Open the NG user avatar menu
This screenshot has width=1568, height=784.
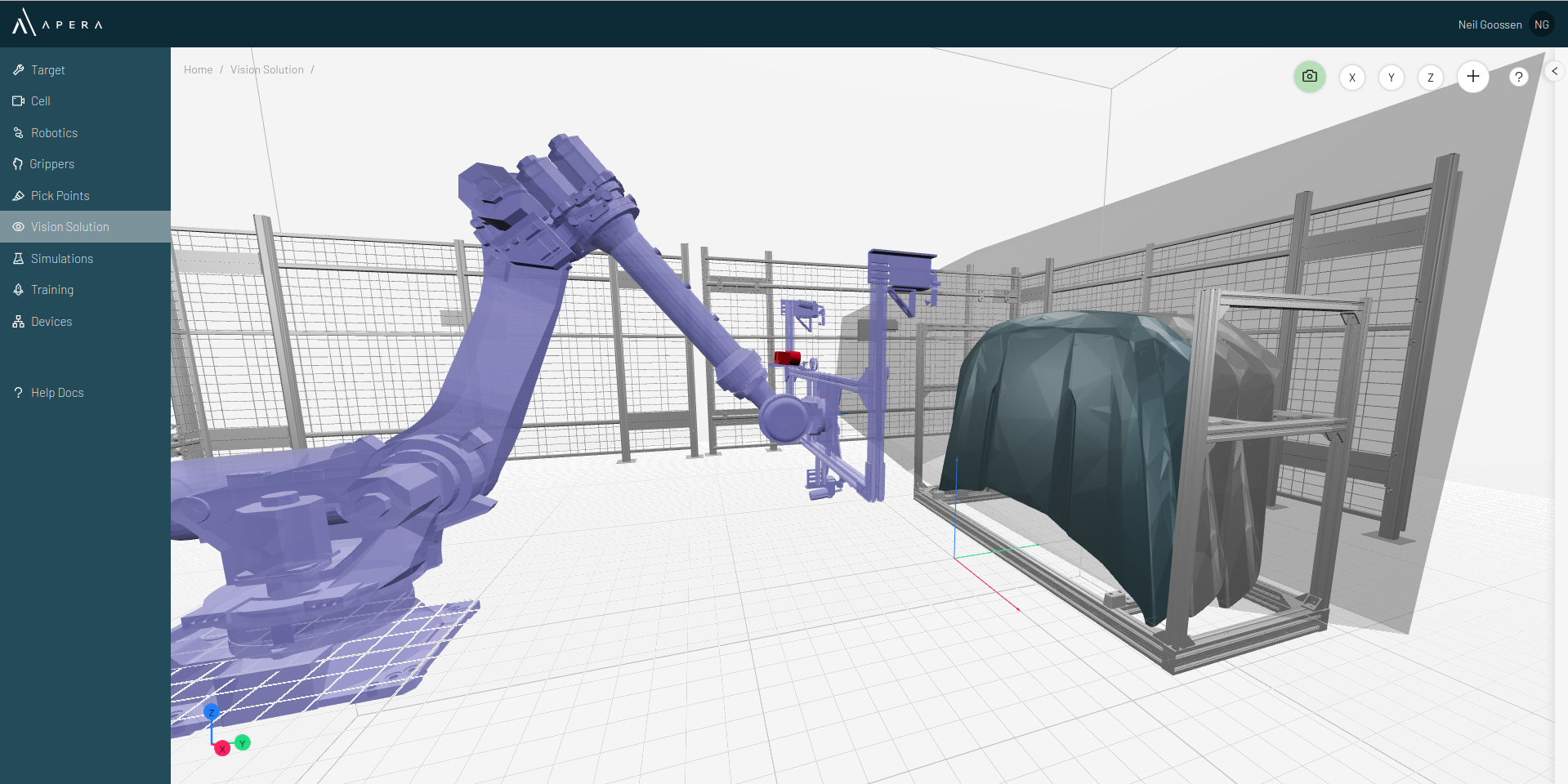[1541, 24]
